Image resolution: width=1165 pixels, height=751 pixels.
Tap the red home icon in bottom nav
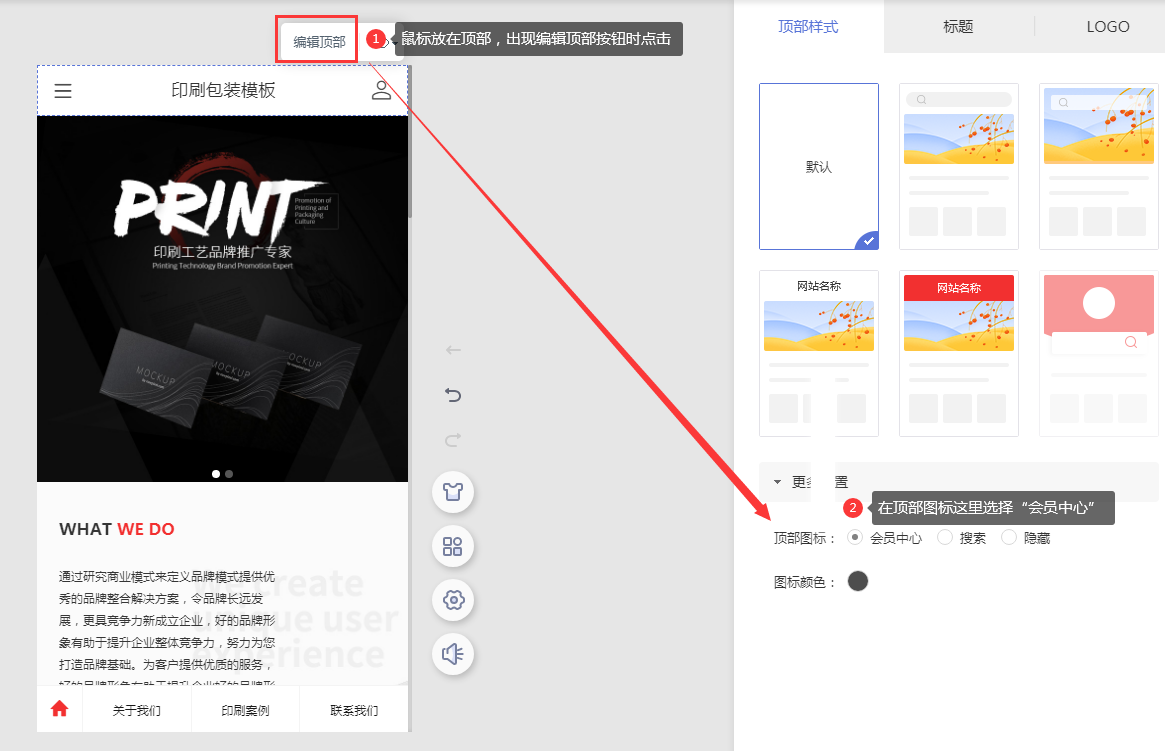pyautogui.click(x=60, y=709)
